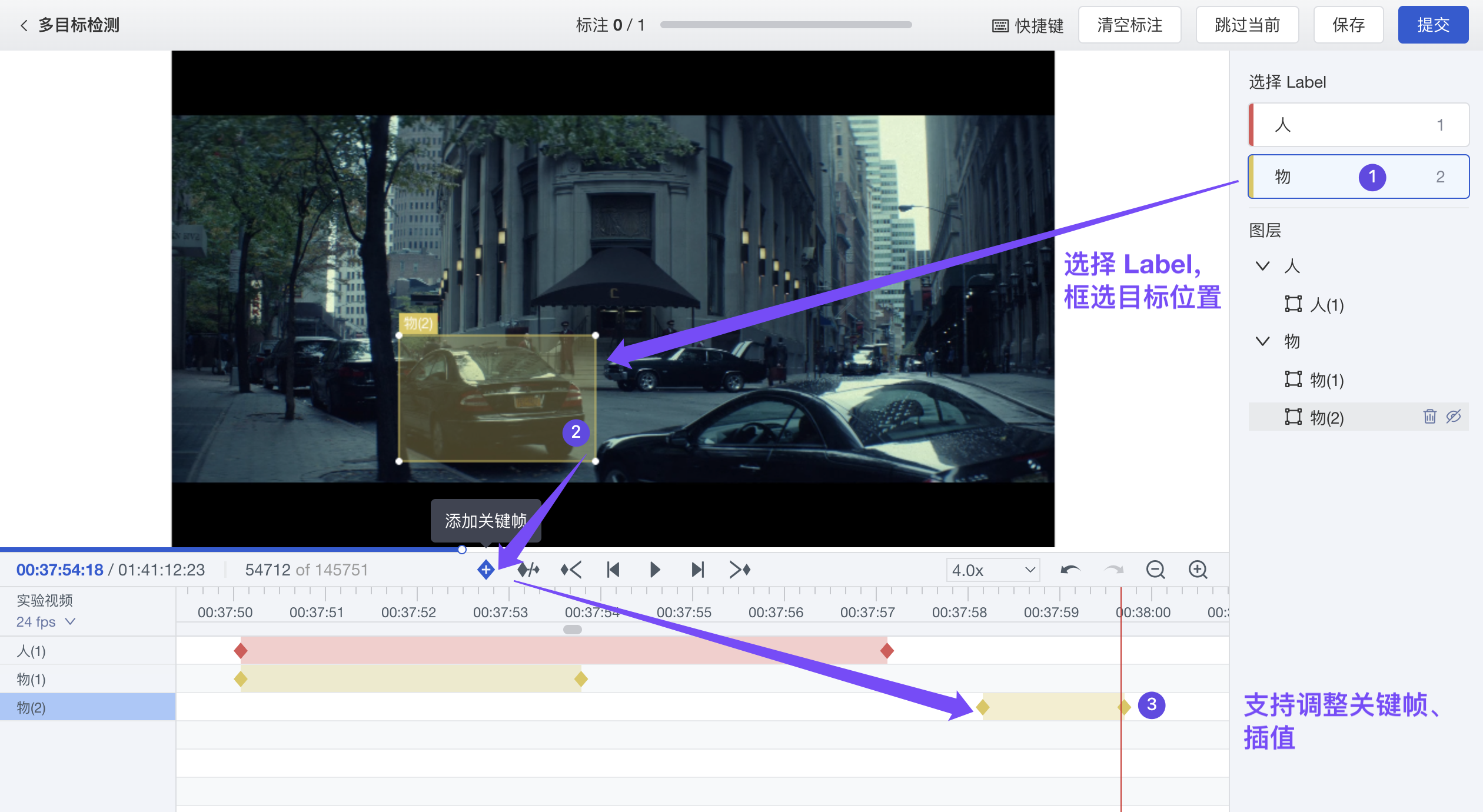Undo the last action
The image size is (1483, 812).
pyautogui.click(x=1070, y=570)
